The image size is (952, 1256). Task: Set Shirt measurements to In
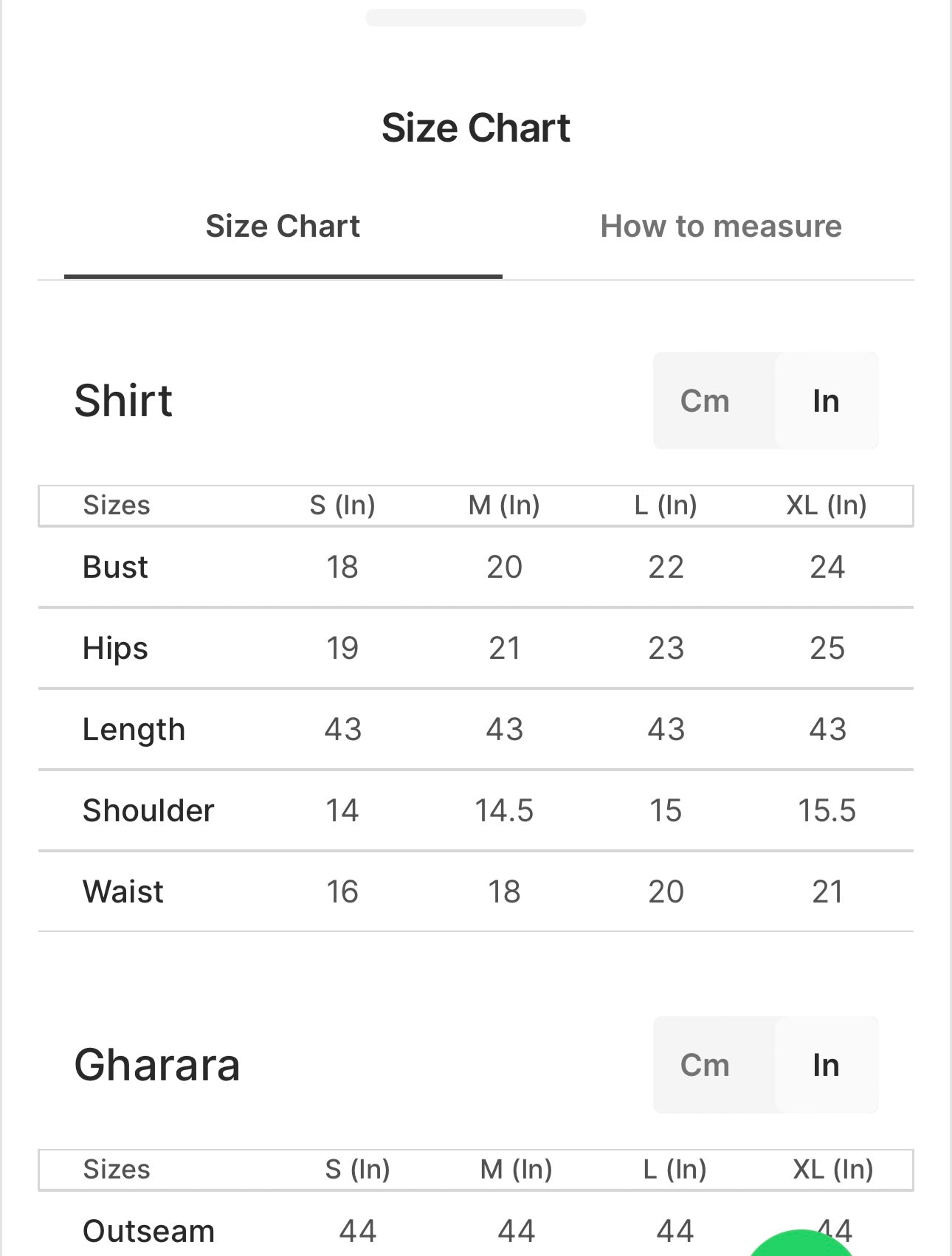(x=826, y=401)
